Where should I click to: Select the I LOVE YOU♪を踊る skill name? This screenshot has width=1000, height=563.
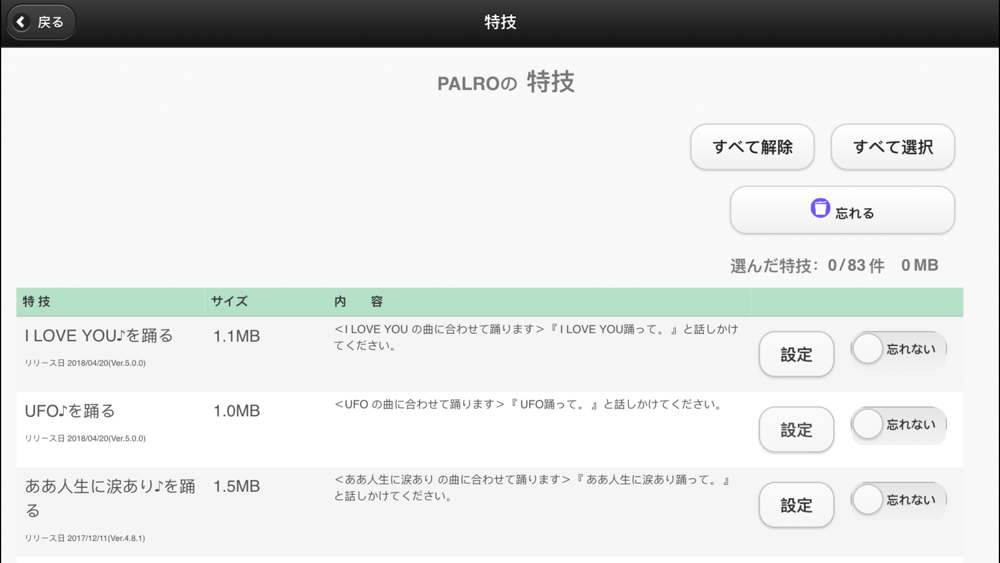pos(99,335)
